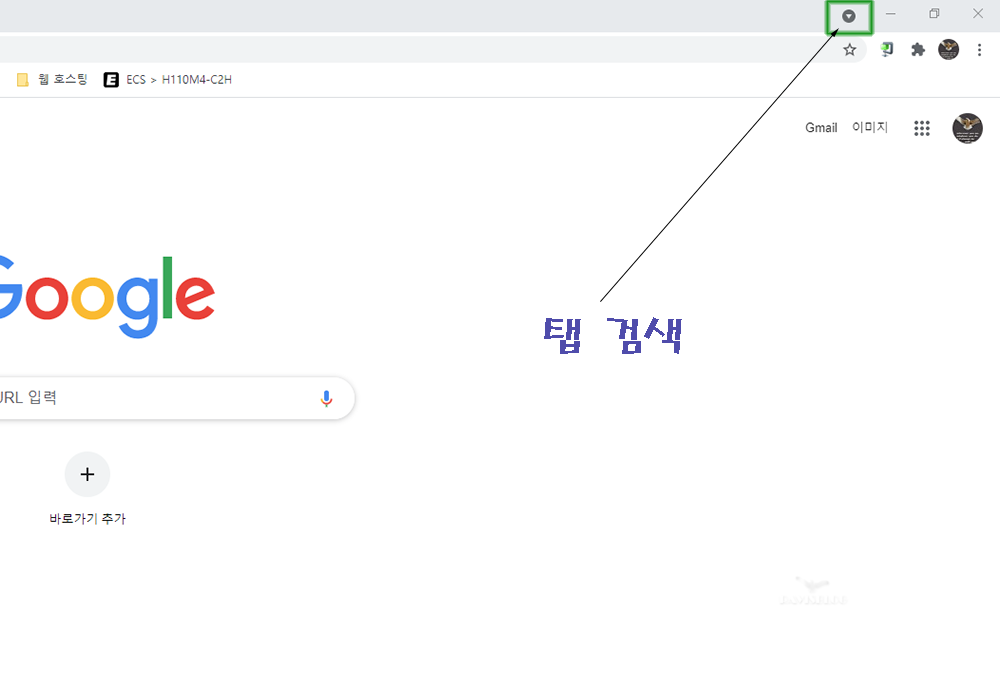Focus the Google search URL input box
Screen dimensions: 1000x691
tap(176, 398)
